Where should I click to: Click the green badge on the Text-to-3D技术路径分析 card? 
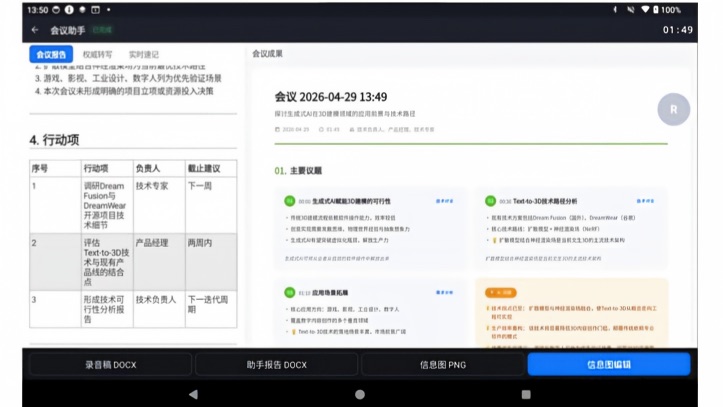(x=490, y=201)
